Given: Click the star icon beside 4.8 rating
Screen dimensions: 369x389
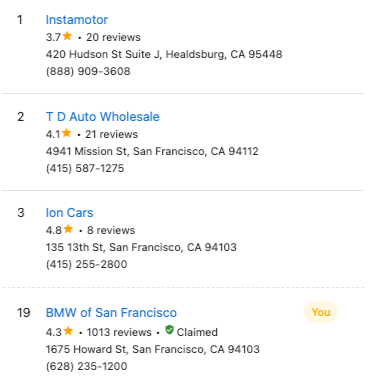Looking at the screenshot, I should (x=68, y=229).
